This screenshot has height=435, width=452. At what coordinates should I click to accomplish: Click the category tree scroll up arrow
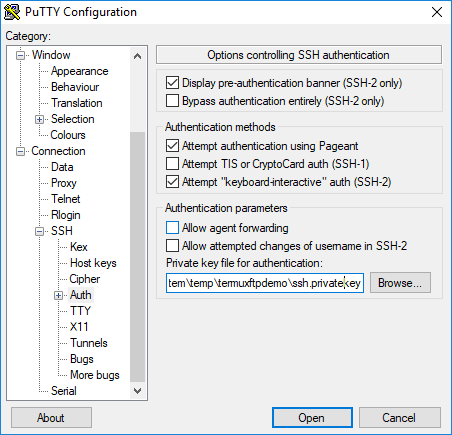pyautogui.click(x=137, y=56)
